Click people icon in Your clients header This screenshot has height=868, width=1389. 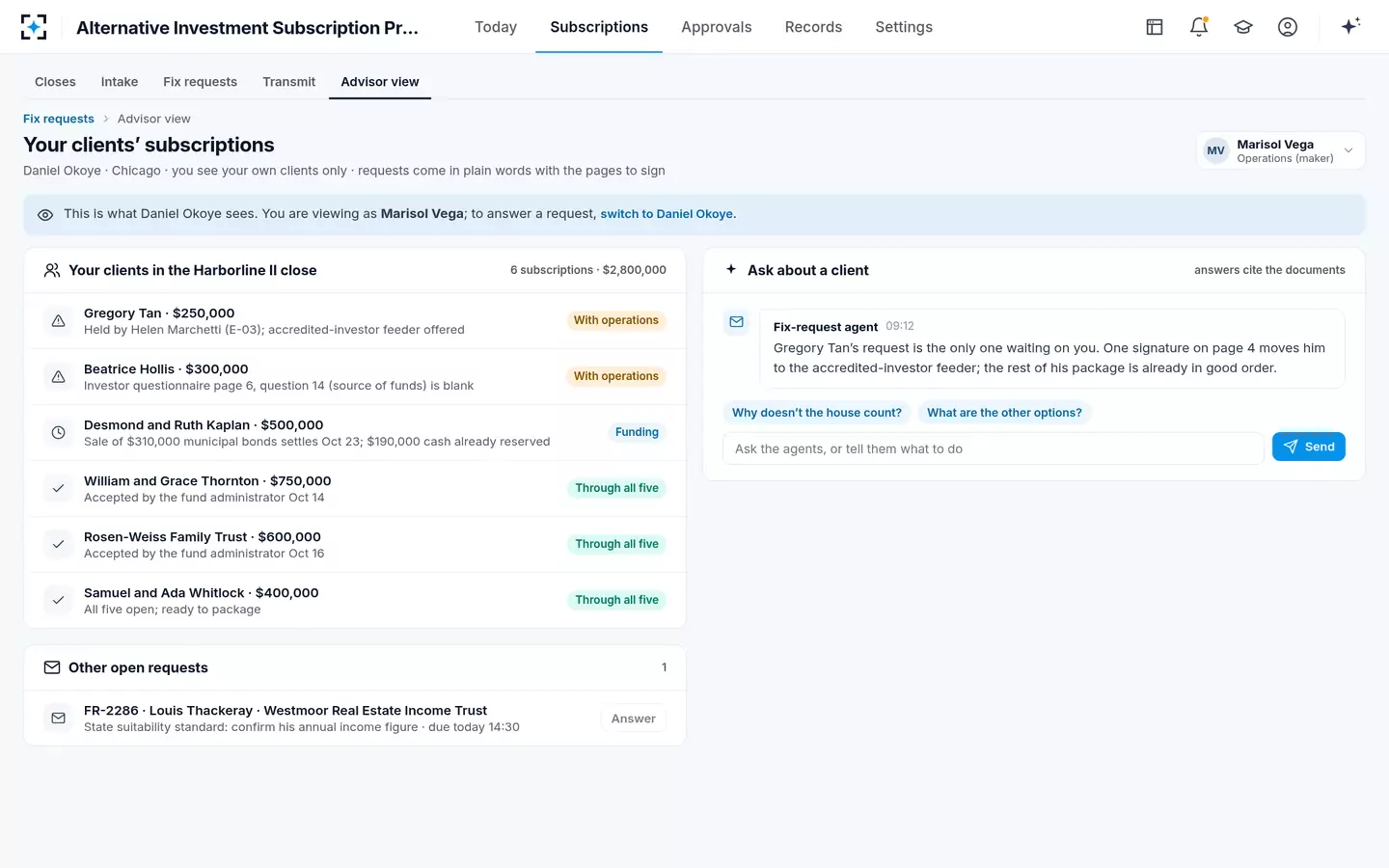[x=52, y=270]
